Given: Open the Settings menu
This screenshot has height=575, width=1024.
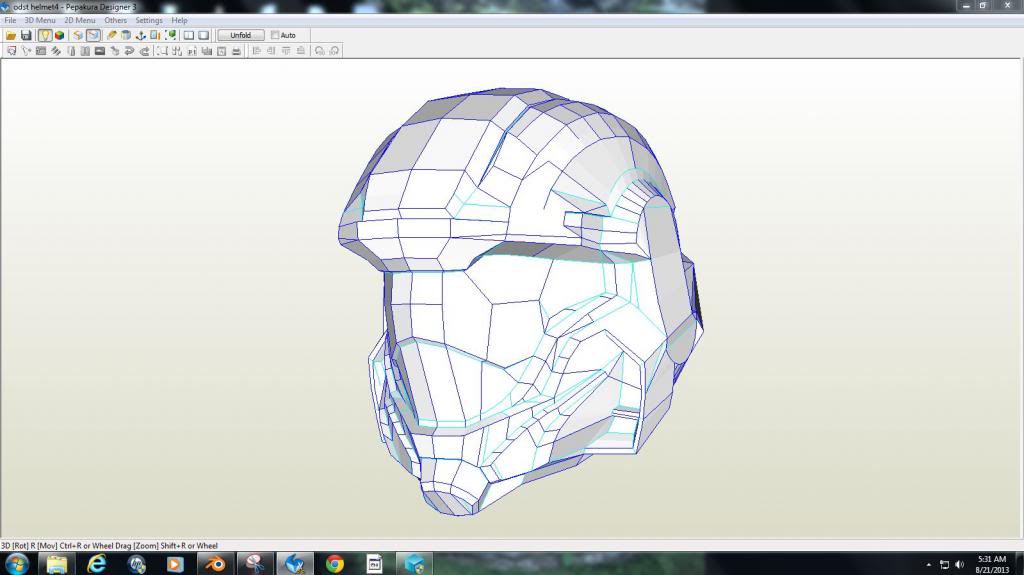Looking at the screenshot, I should (149, 20).
